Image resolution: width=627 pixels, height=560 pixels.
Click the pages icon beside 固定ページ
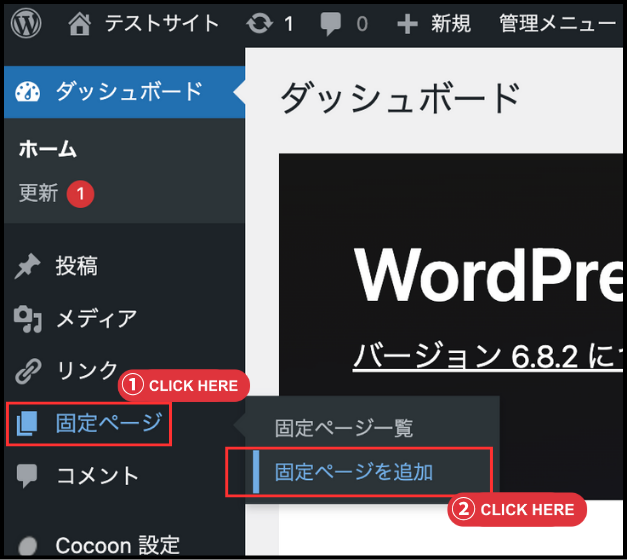(27, 424)
